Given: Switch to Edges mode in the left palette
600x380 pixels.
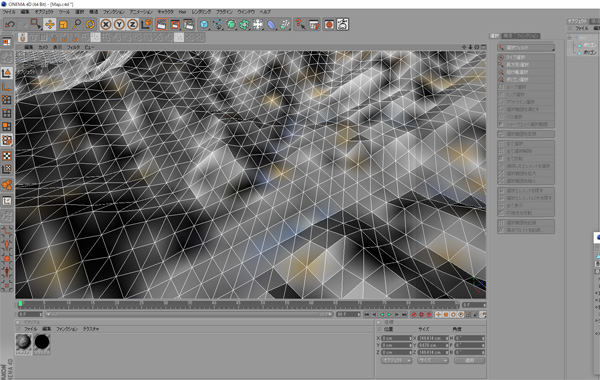Looking at the screenshot, I should 7,113.
